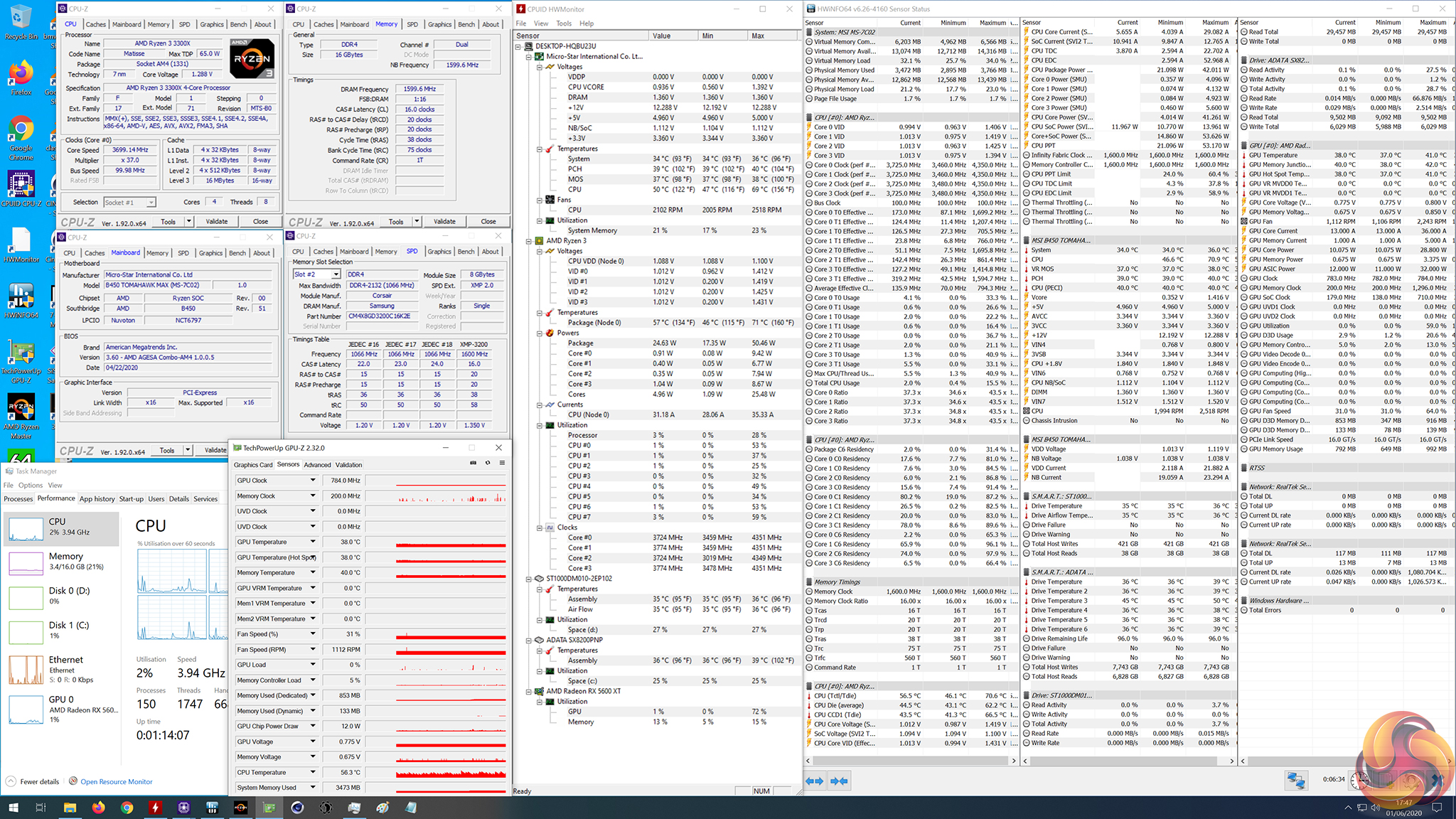
Task: Switch to GPU-Z Advanced tab
Action: 317,465
